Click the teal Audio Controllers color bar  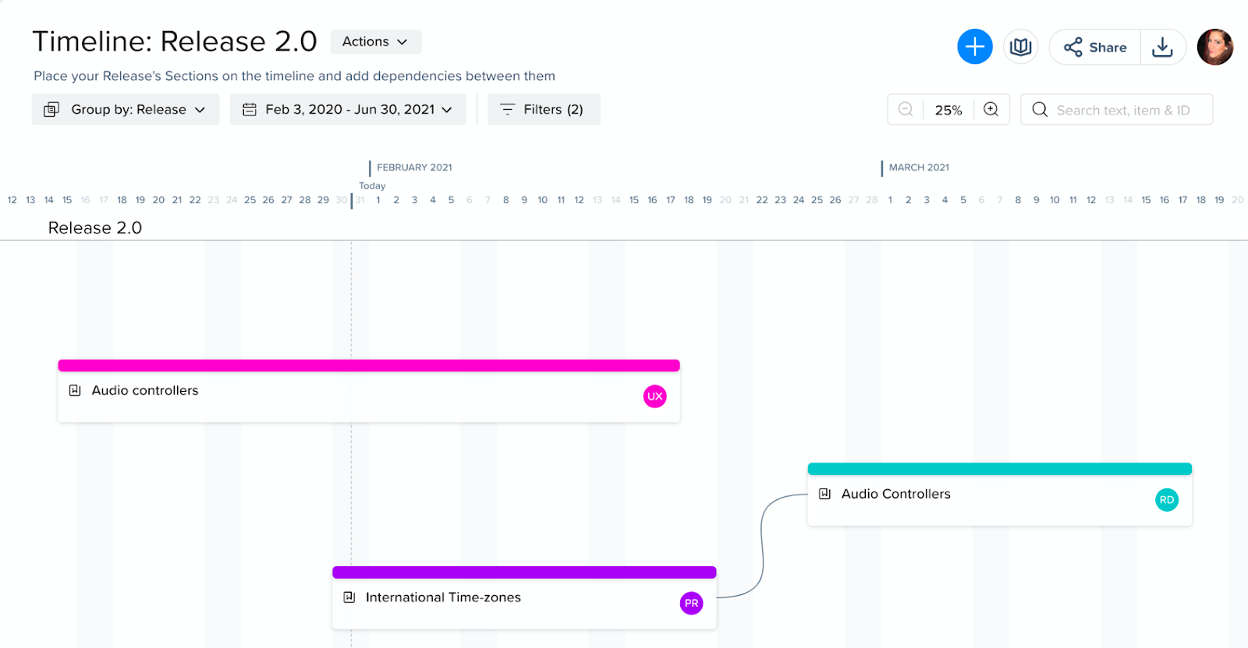999,469
